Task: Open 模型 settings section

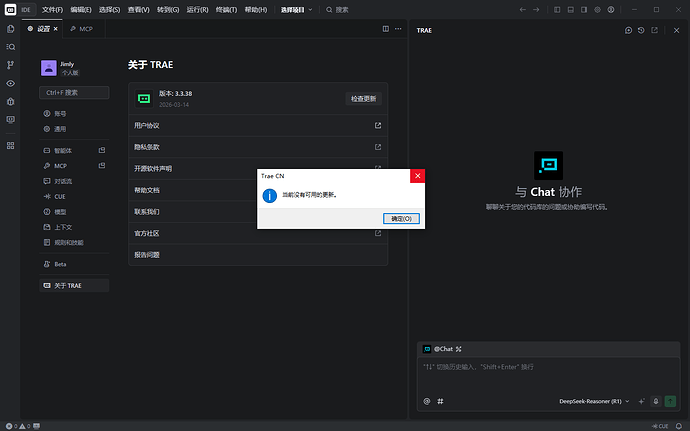Action: pyautogui.click(x=74, y=212)
